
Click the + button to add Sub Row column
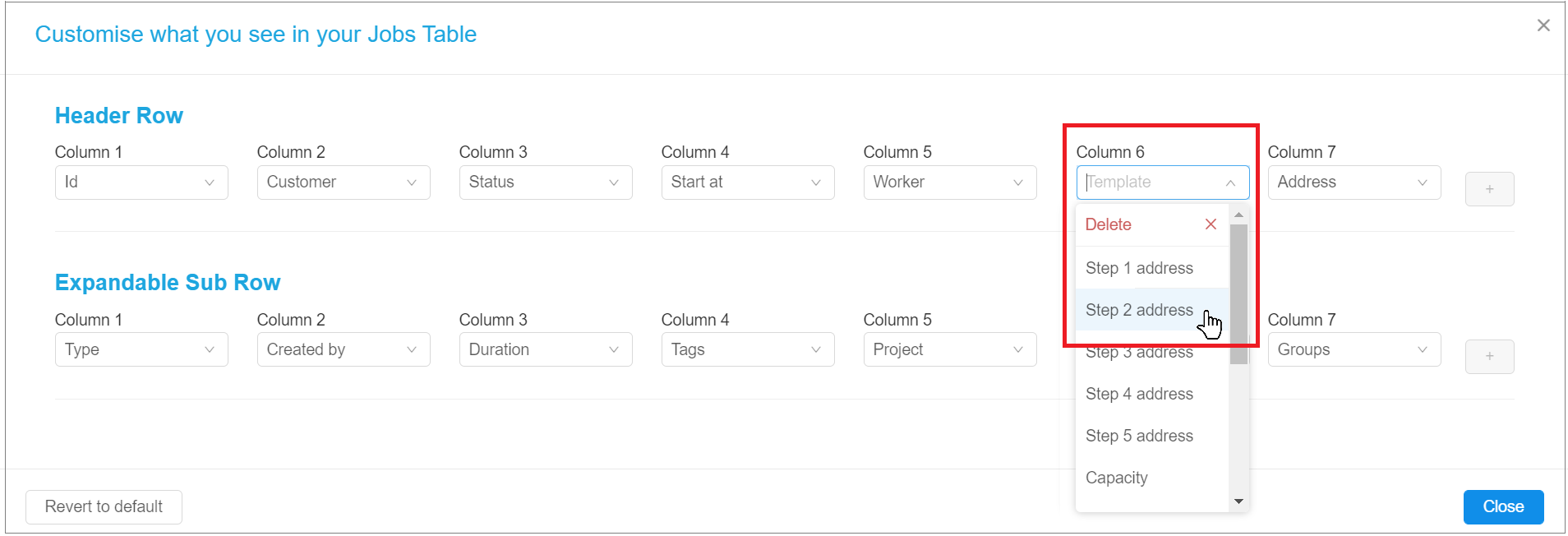click(1489, 356)
